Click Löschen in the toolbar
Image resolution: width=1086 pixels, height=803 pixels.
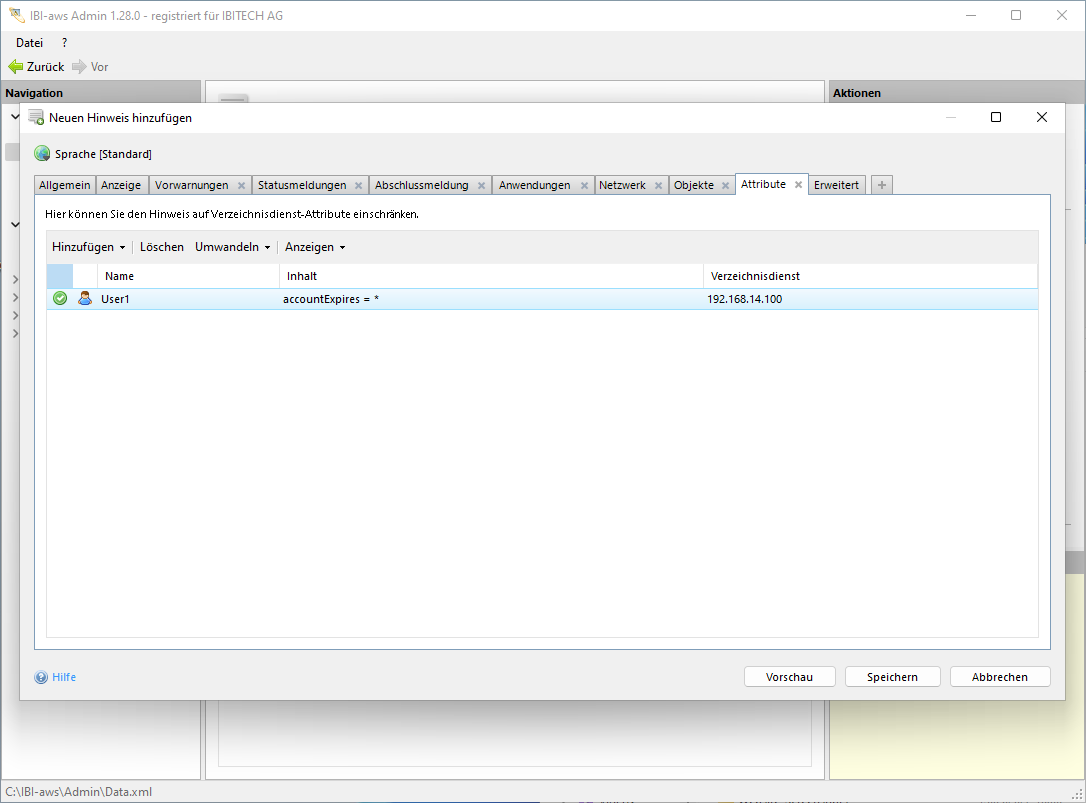point(161,247)
